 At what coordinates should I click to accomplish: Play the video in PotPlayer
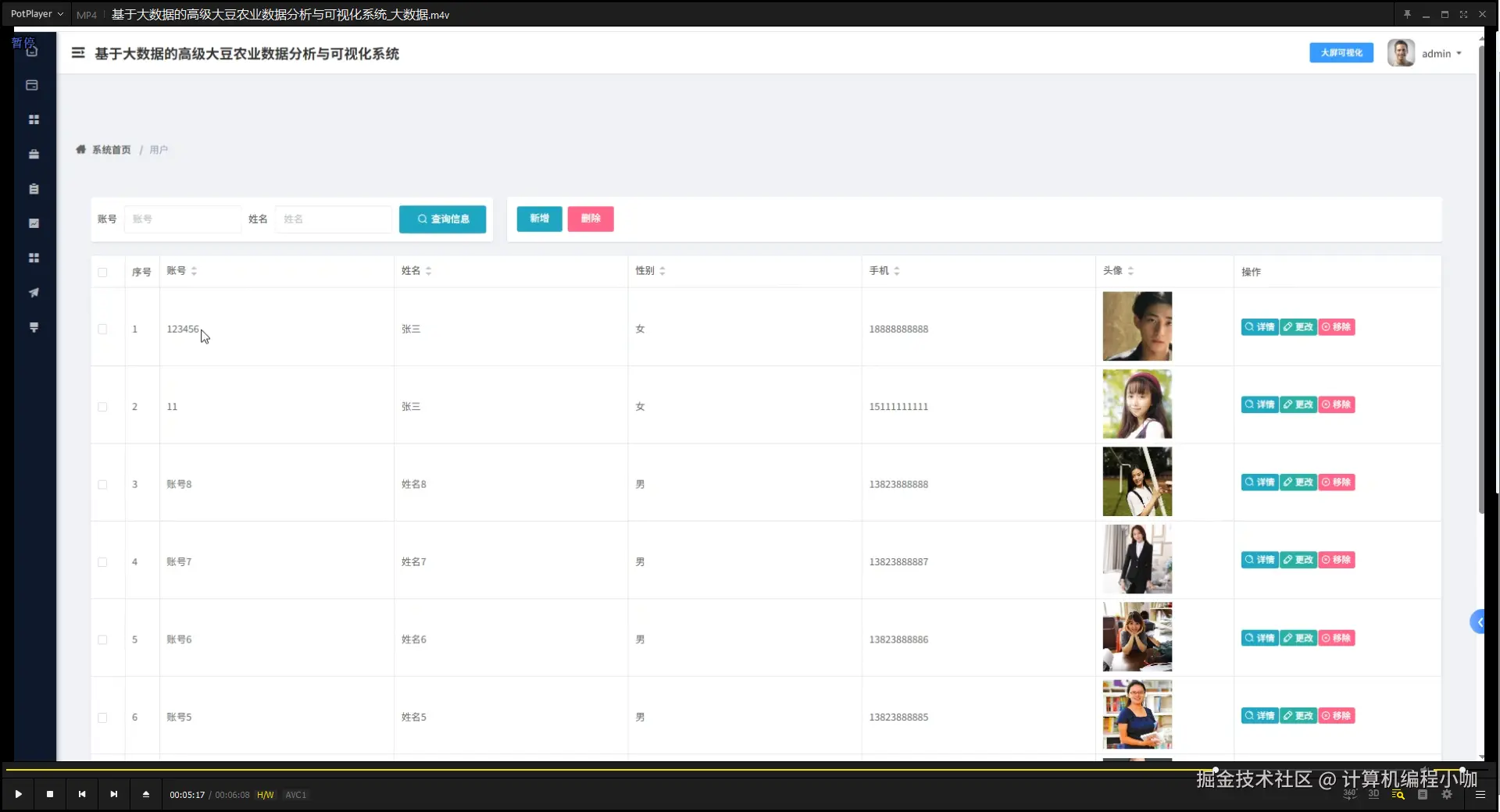18,794
